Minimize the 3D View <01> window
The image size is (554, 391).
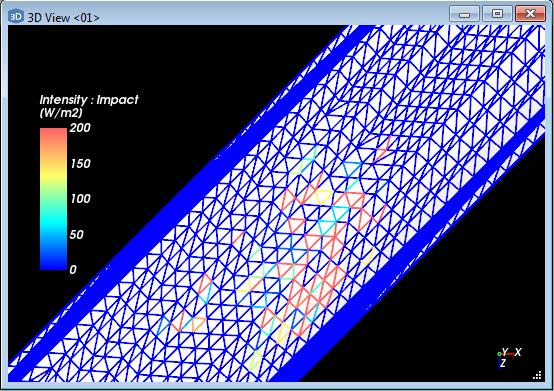(464, 14)
